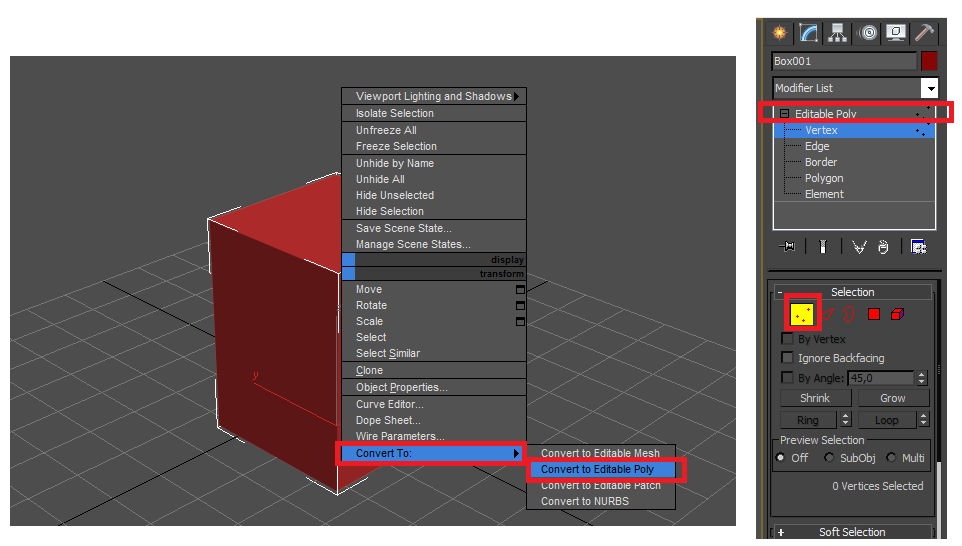
Task: Open the Create command panel tab
Action: tap(780, 33)
